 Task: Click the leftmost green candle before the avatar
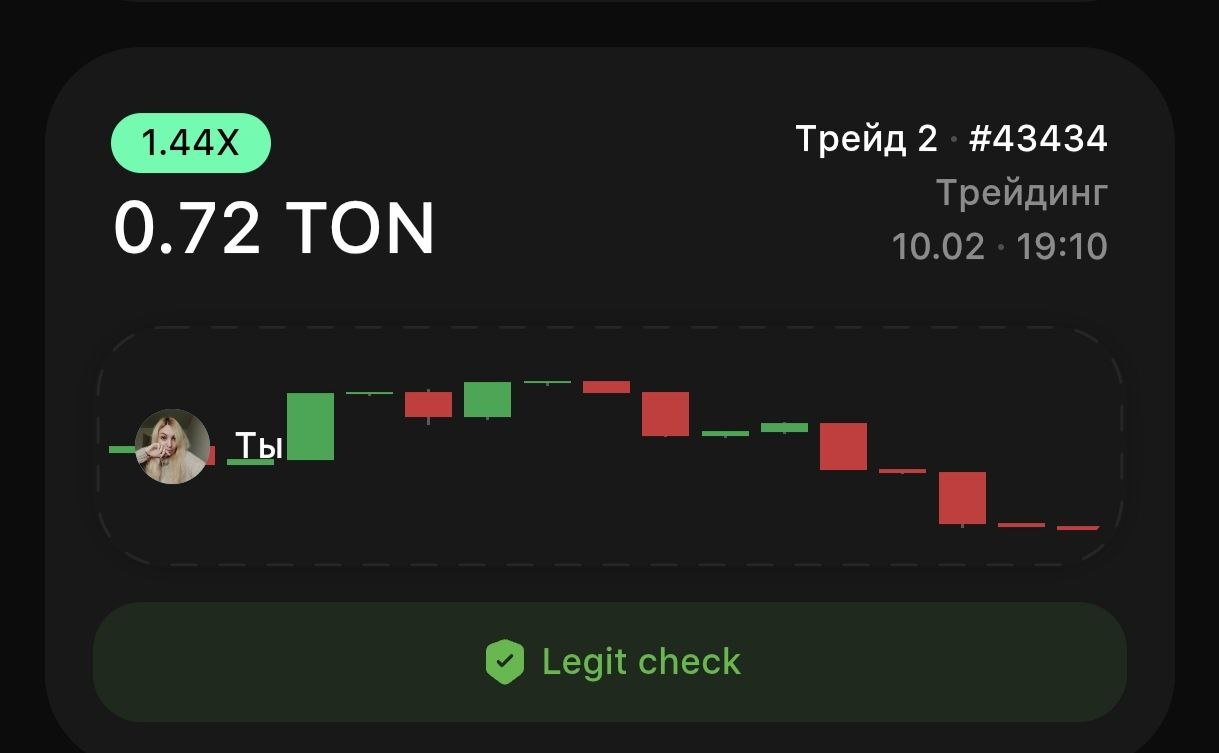121,449
